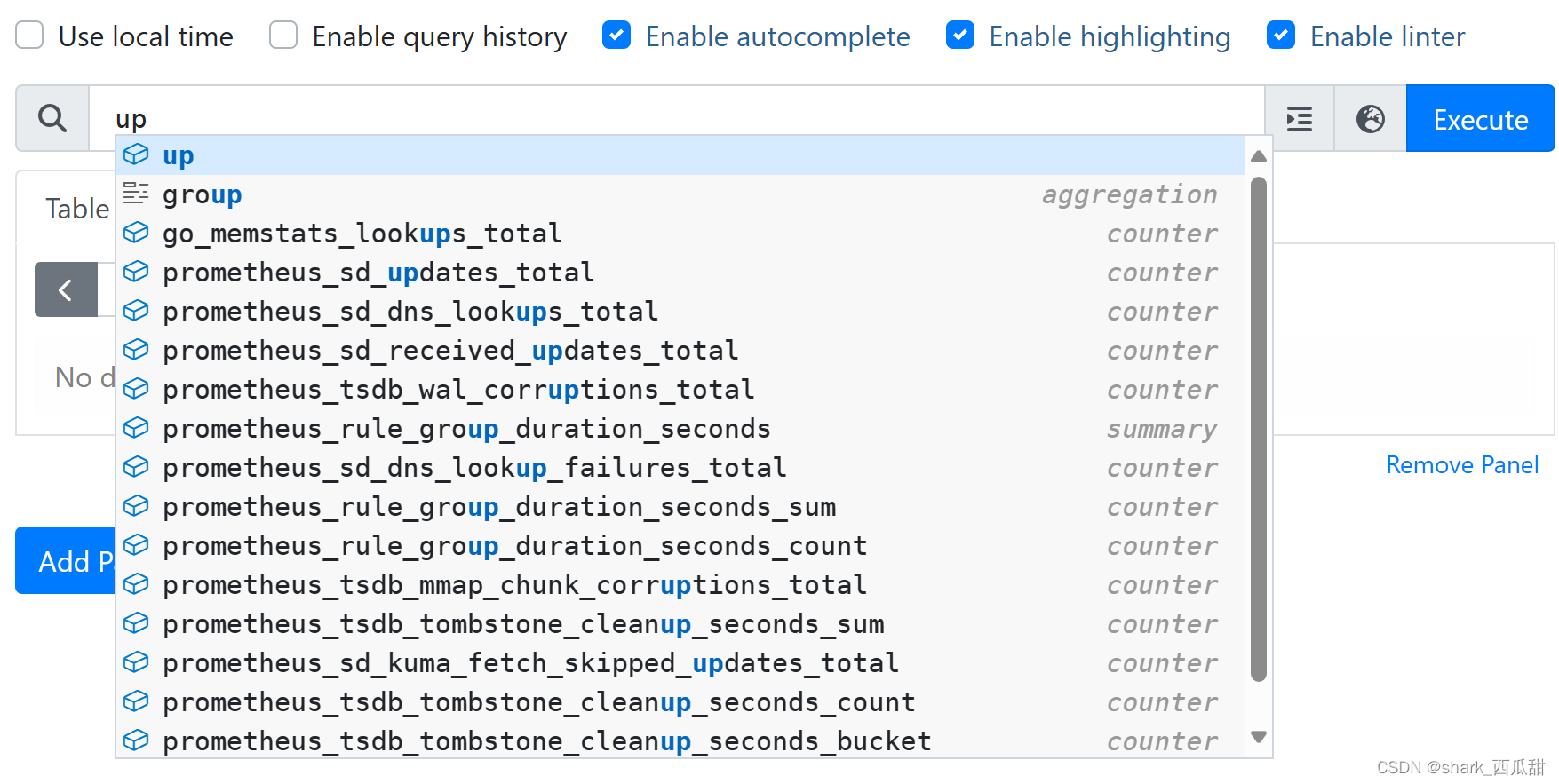Image resolution: width=1559 pixels, height=784 pixels.
Task: Click the format expression icon
Action: pyautogui.click(x=1300, y=119)
